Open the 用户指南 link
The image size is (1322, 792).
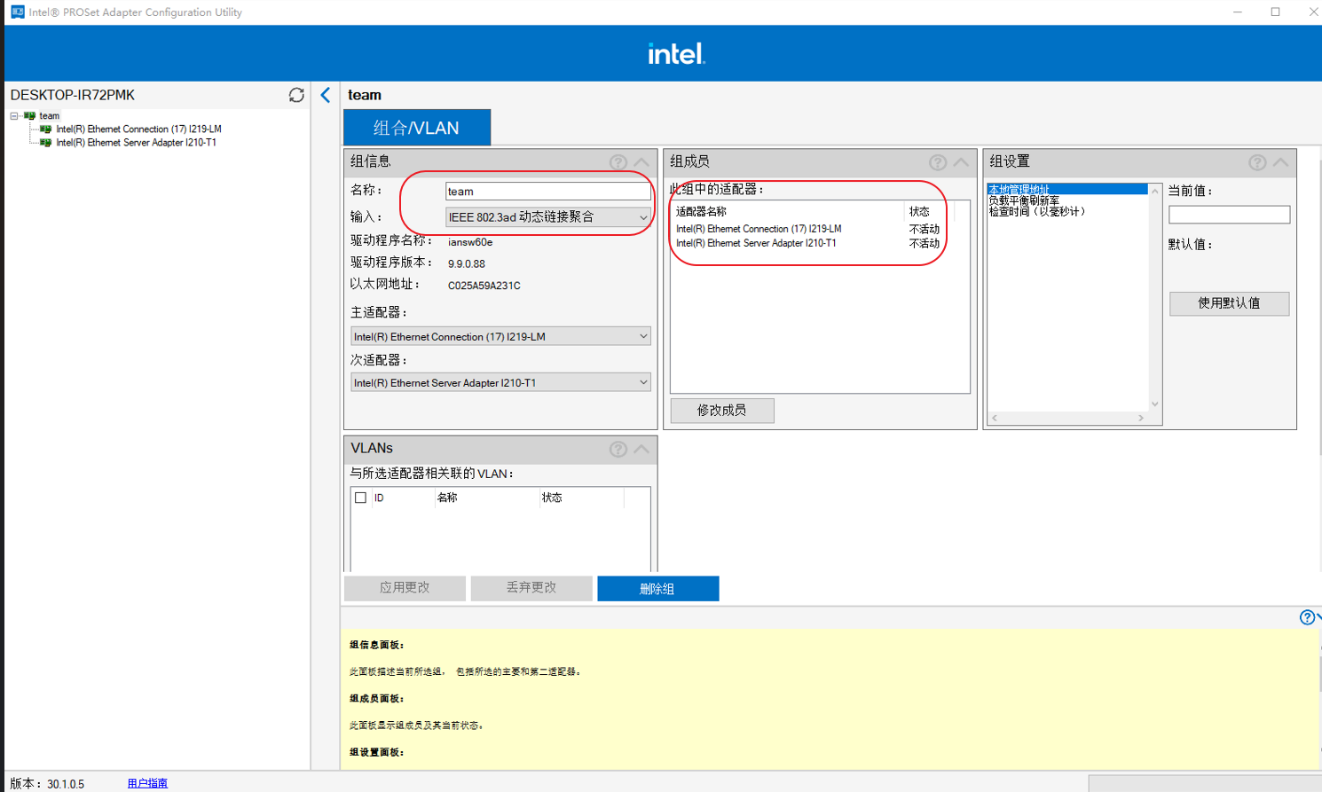148,784
